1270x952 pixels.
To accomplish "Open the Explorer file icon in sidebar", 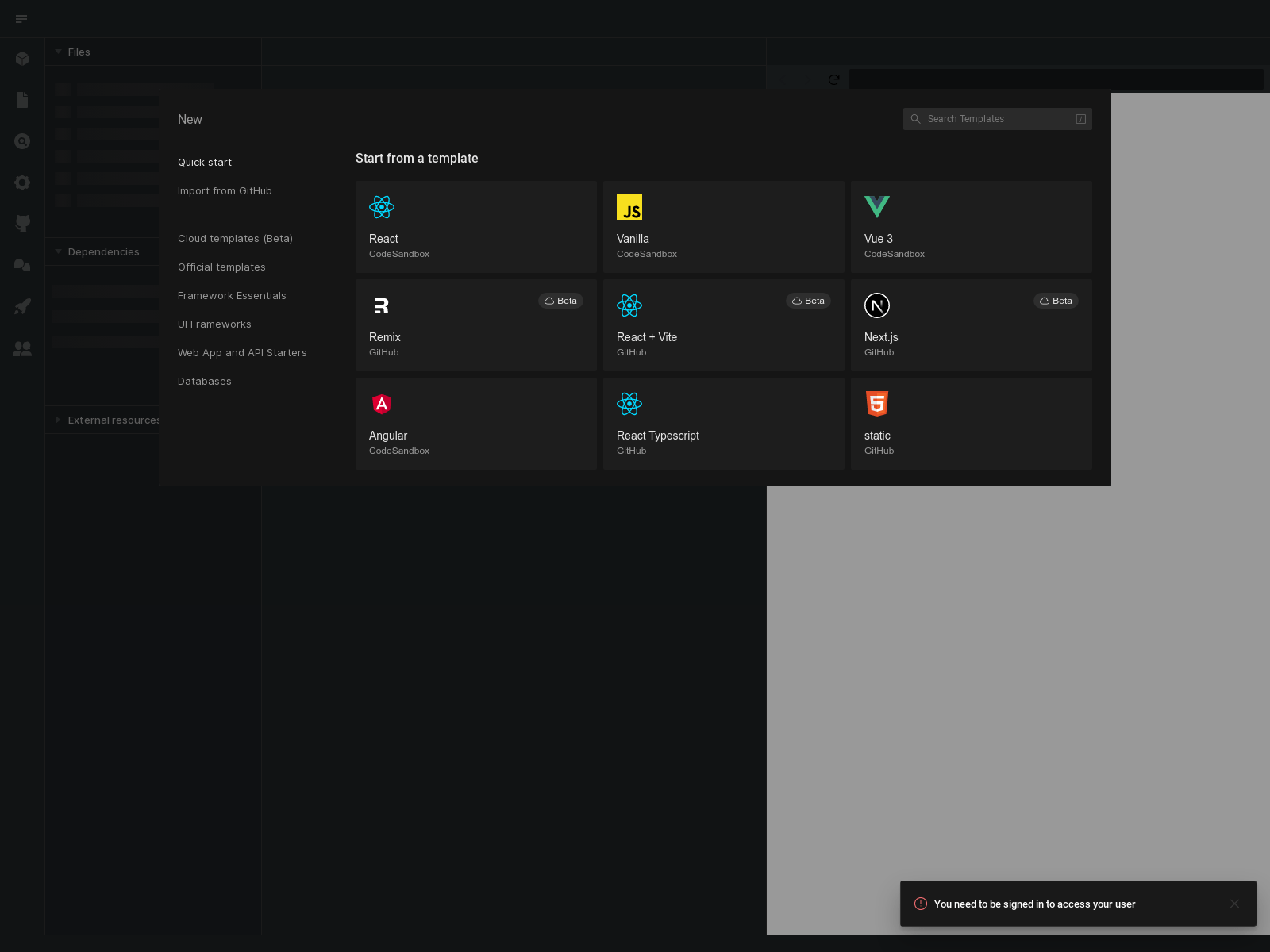I will (22, 100).
